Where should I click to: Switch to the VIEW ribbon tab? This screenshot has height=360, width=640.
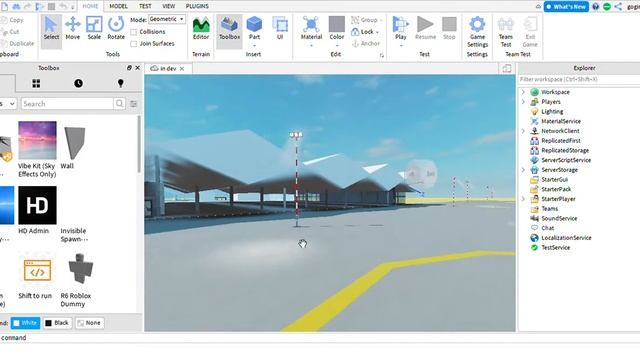169,6
